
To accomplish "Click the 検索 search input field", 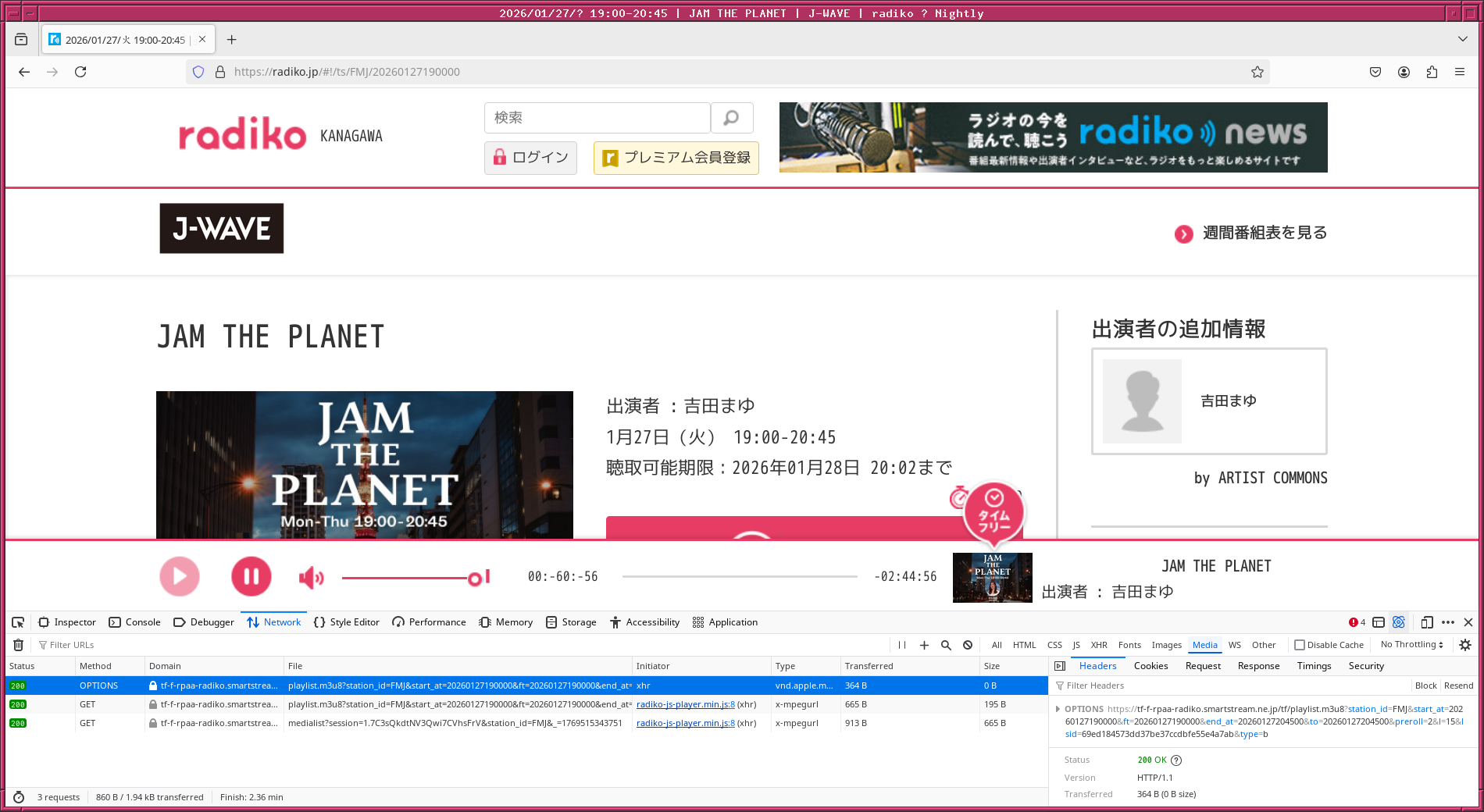I will [598, 118].
